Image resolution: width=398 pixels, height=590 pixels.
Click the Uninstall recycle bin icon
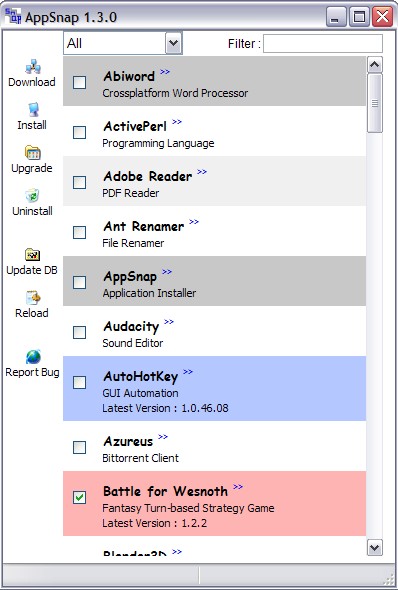[32, 195]
